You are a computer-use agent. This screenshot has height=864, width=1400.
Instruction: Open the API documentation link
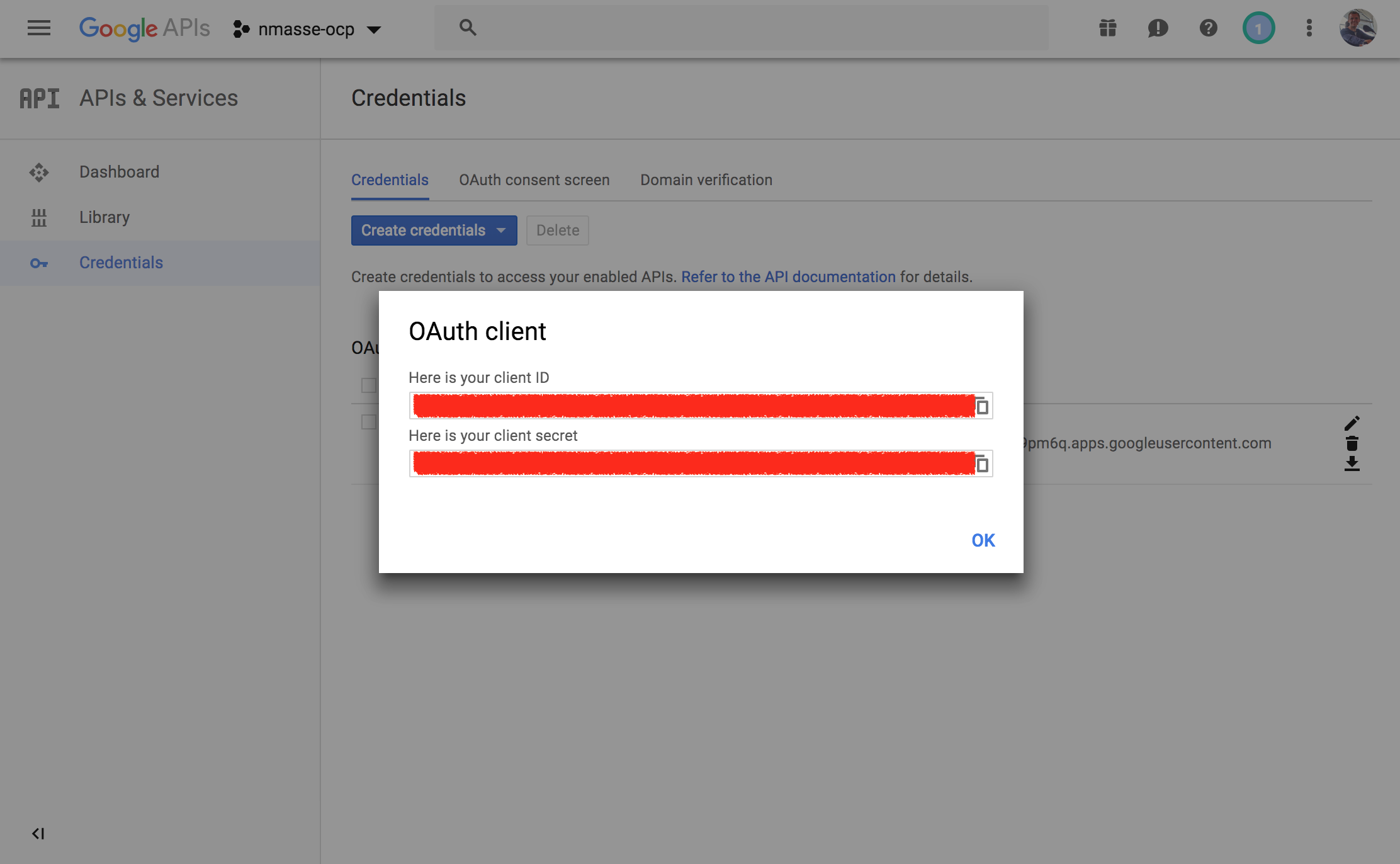pyautogui.click(x=788, y=276)
